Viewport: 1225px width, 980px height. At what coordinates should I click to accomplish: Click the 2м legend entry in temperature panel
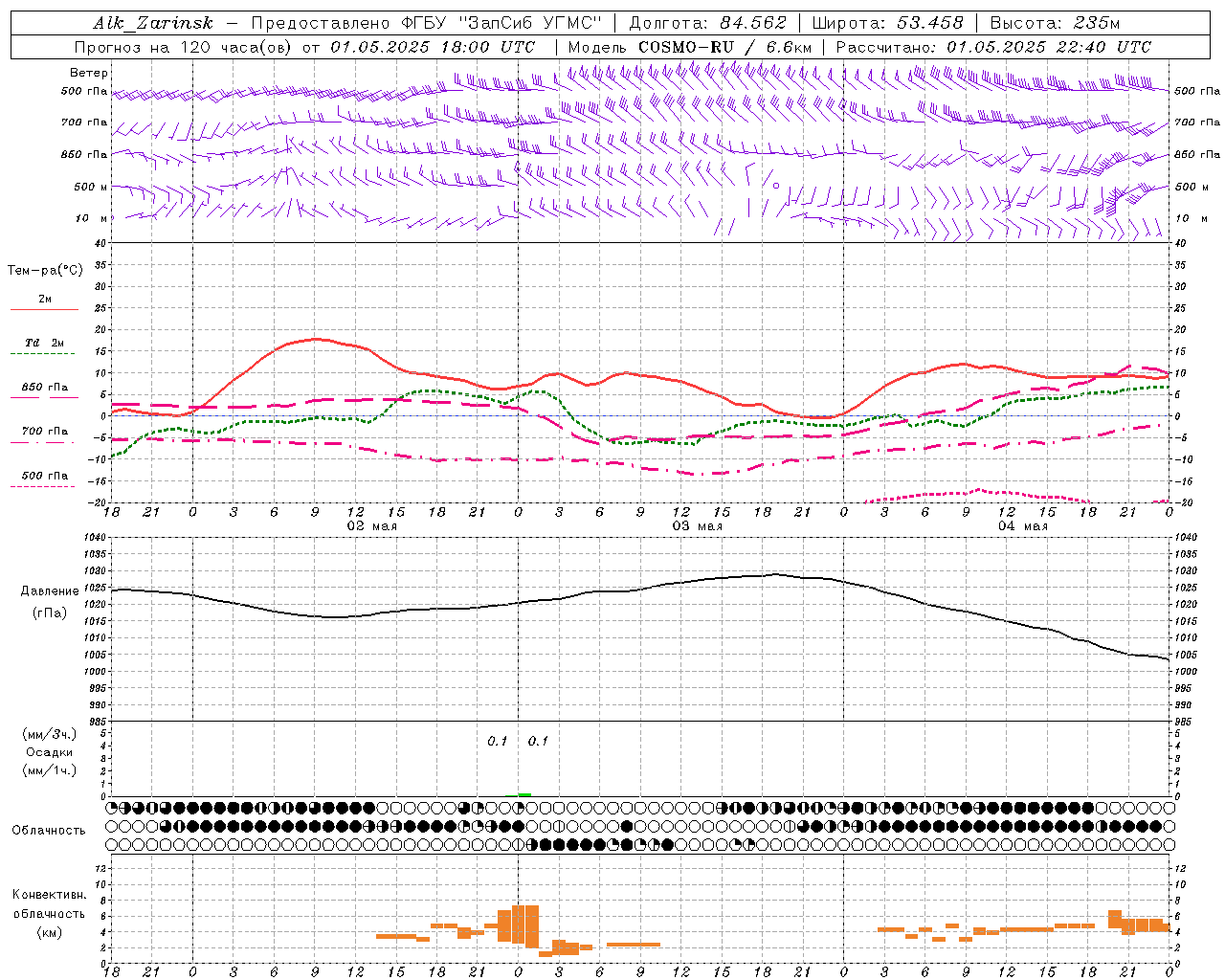tap(44, 300)
